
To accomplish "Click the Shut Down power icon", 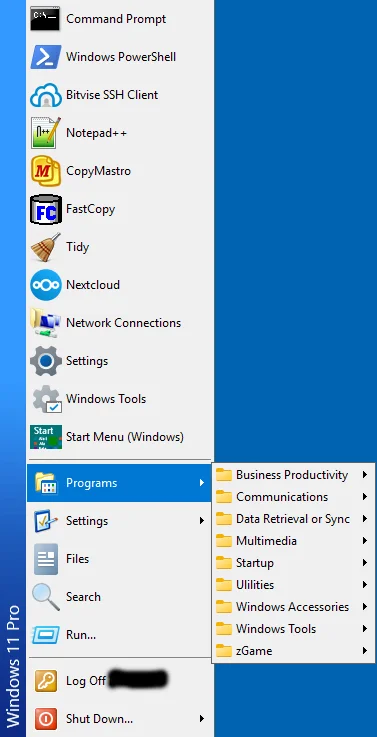I will [x=46, y=719].
